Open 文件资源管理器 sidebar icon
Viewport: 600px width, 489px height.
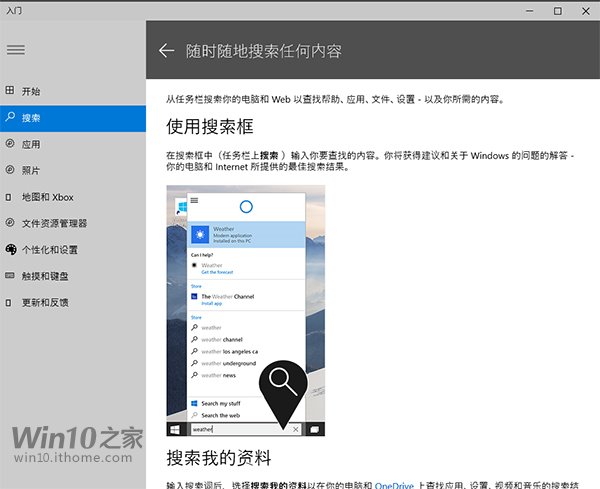pyautogui.click(x=10, y=223)
